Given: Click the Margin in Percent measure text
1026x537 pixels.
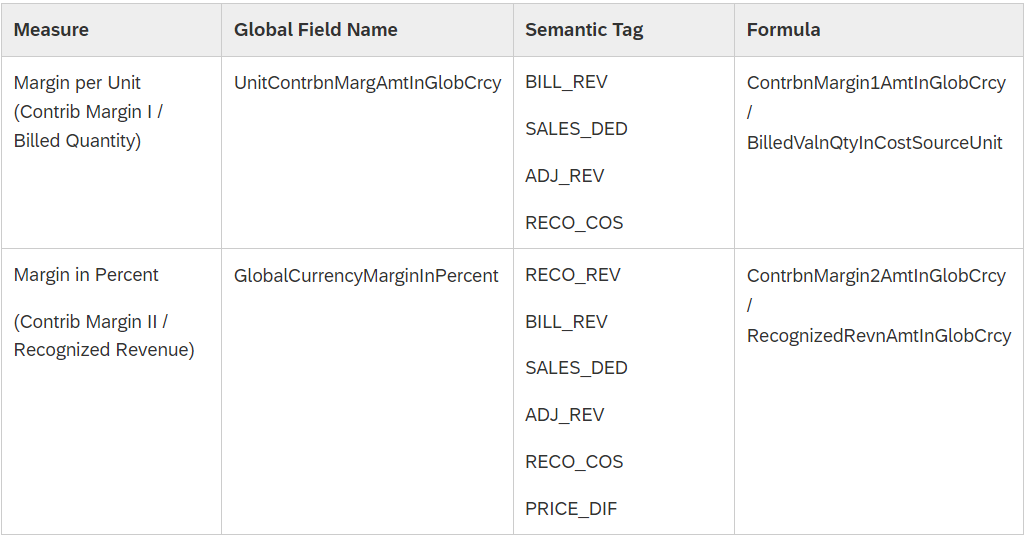Looking at the screenshot, I should tap(86, 275).
